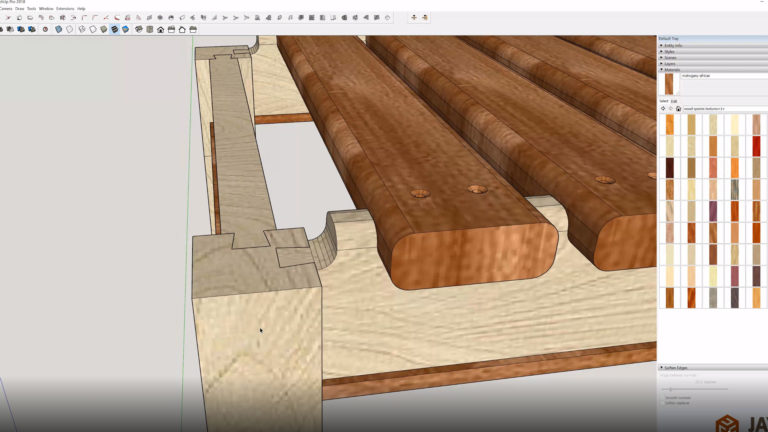The height and width of the screenshot is (432, 768).
Task: Open the Extensions menu
Action: [x=65, y=9]
